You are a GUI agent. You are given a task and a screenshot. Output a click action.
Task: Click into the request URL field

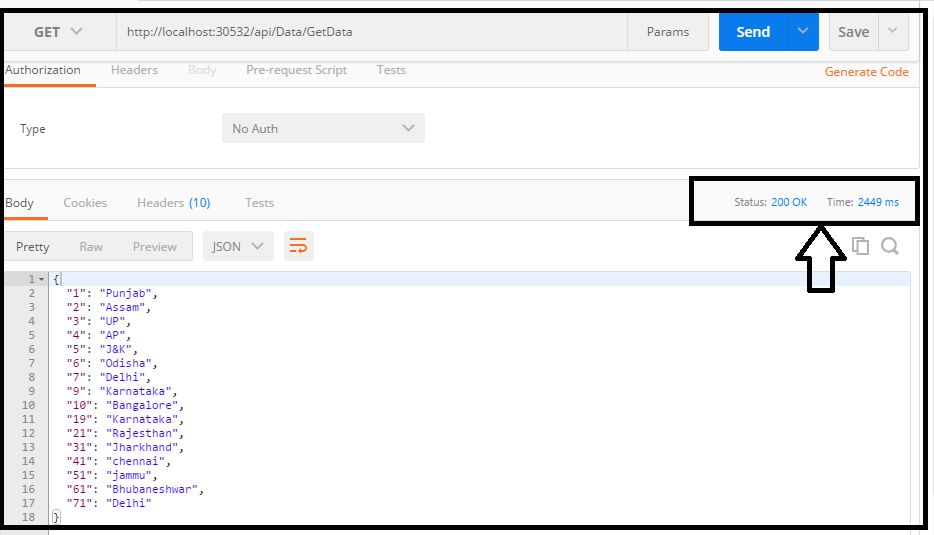click(372, 32)
